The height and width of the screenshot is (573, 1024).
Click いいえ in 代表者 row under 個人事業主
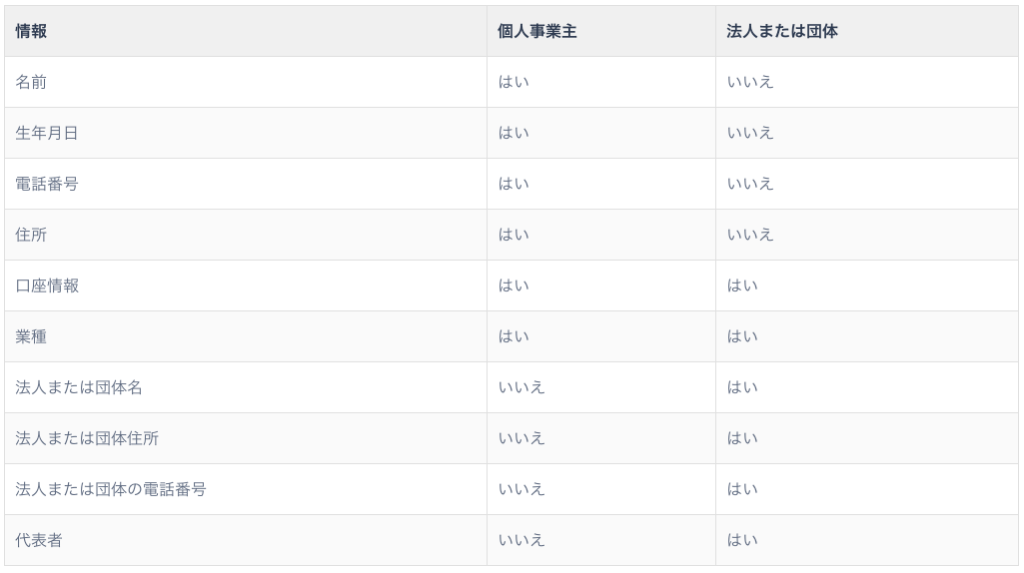coord(521,541)
